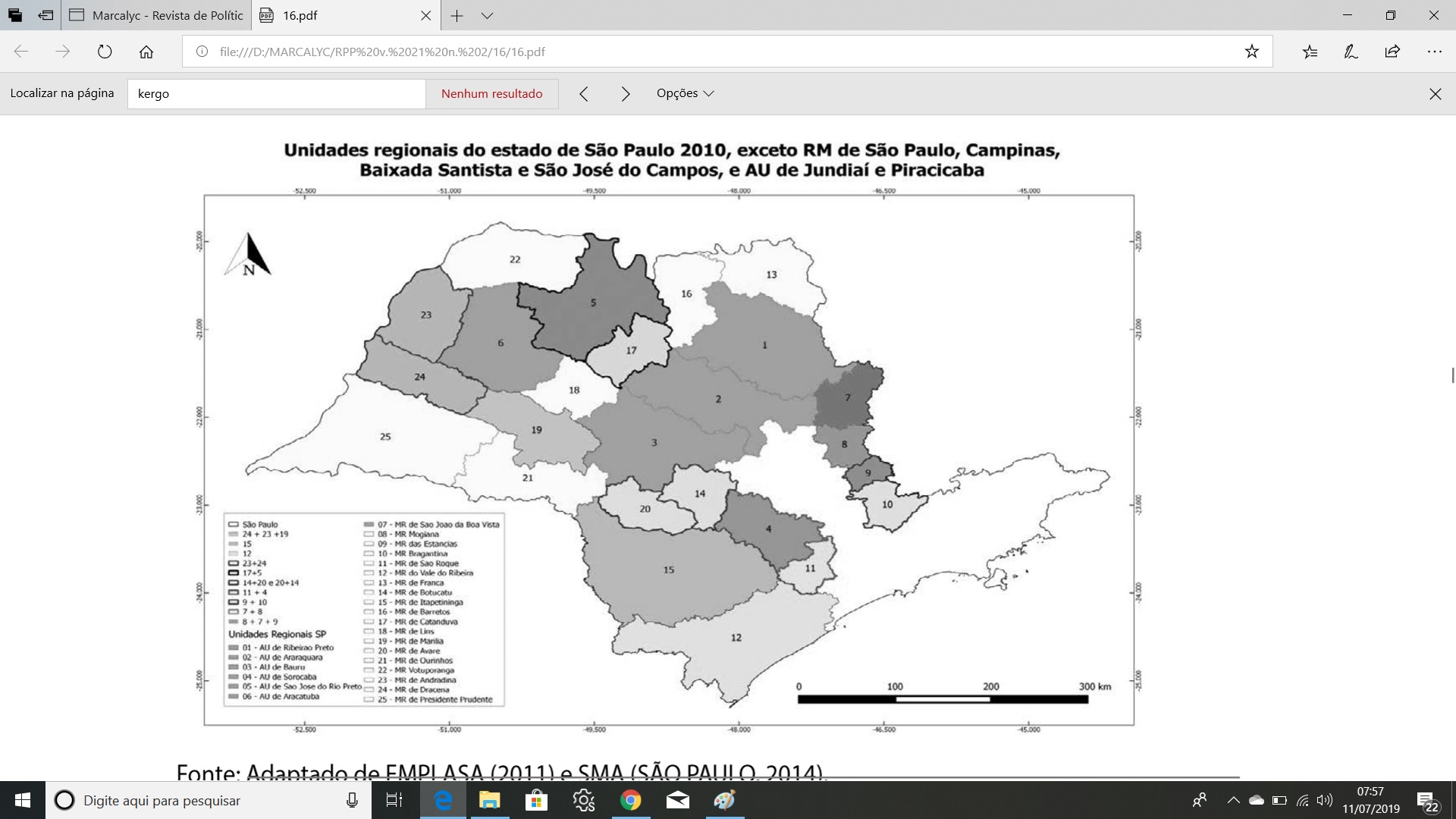Show hidden system tray icons
Viewport: 1456px width, 819px height.
coord(1233,800)
